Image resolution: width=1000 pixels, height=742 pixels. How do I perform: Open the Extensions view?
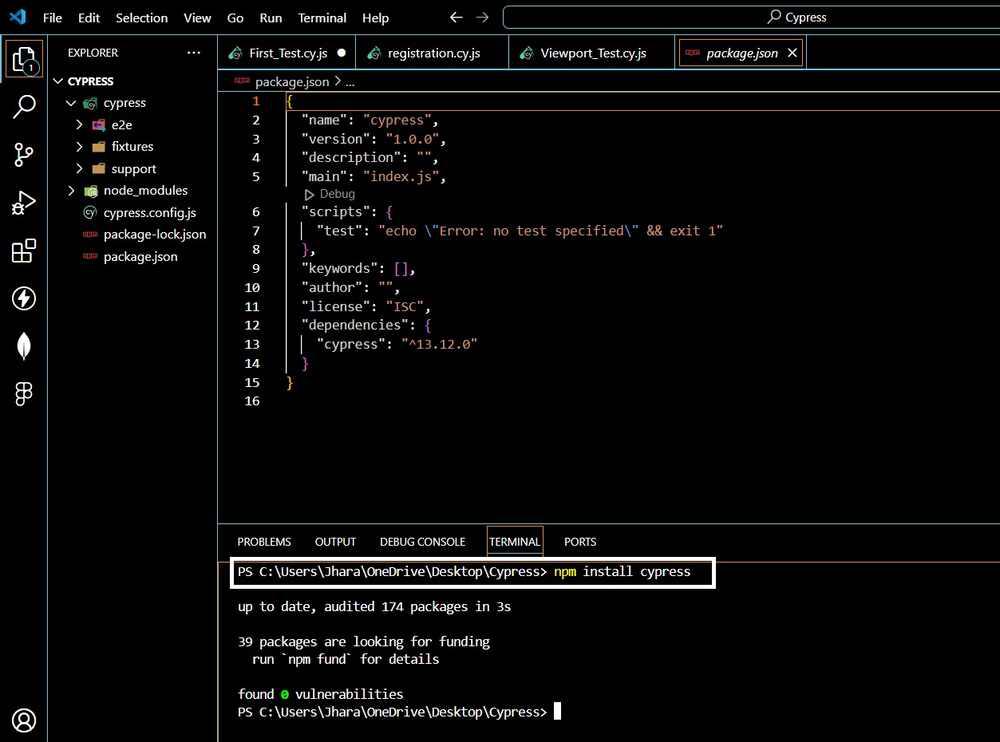pyautogui.click(x=24, y=251)
